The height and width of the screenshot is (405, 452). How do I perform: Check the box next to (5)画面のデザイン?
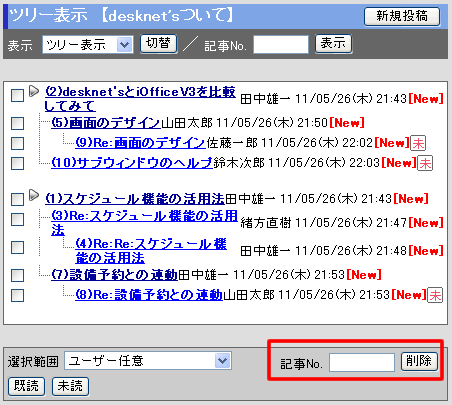(17, 123)
